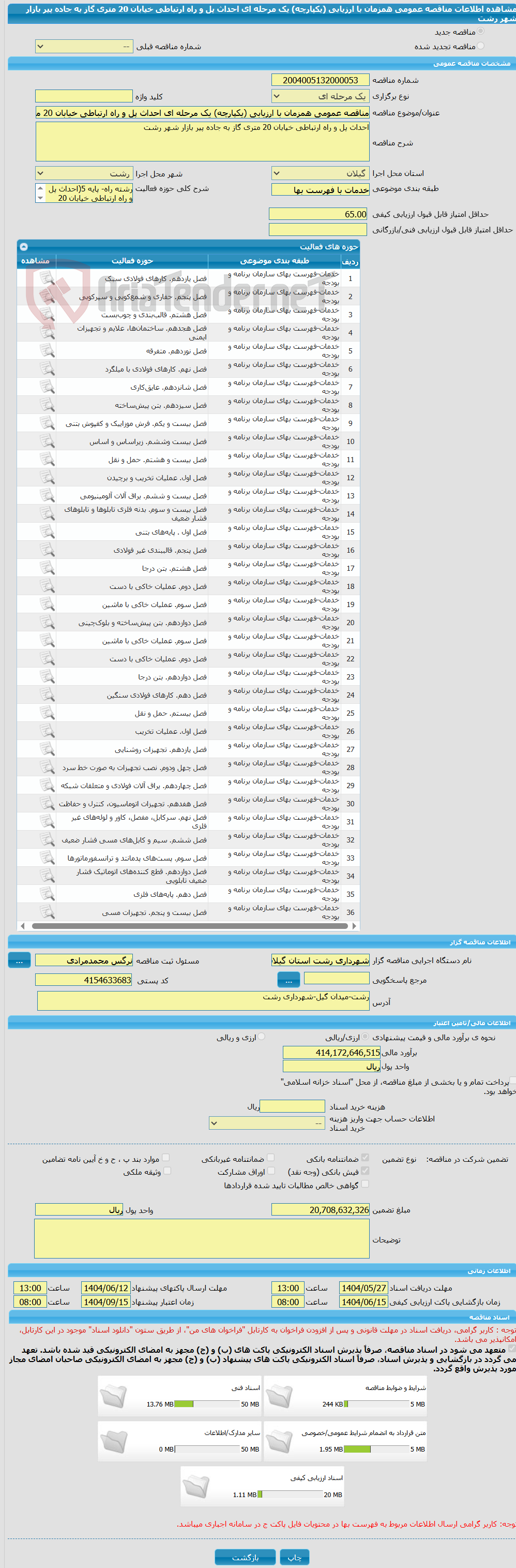Viewport: 516px width, 1568px height.
Task: Select the مناقصه تجدید شده radio button
Action: click(481, 46)
